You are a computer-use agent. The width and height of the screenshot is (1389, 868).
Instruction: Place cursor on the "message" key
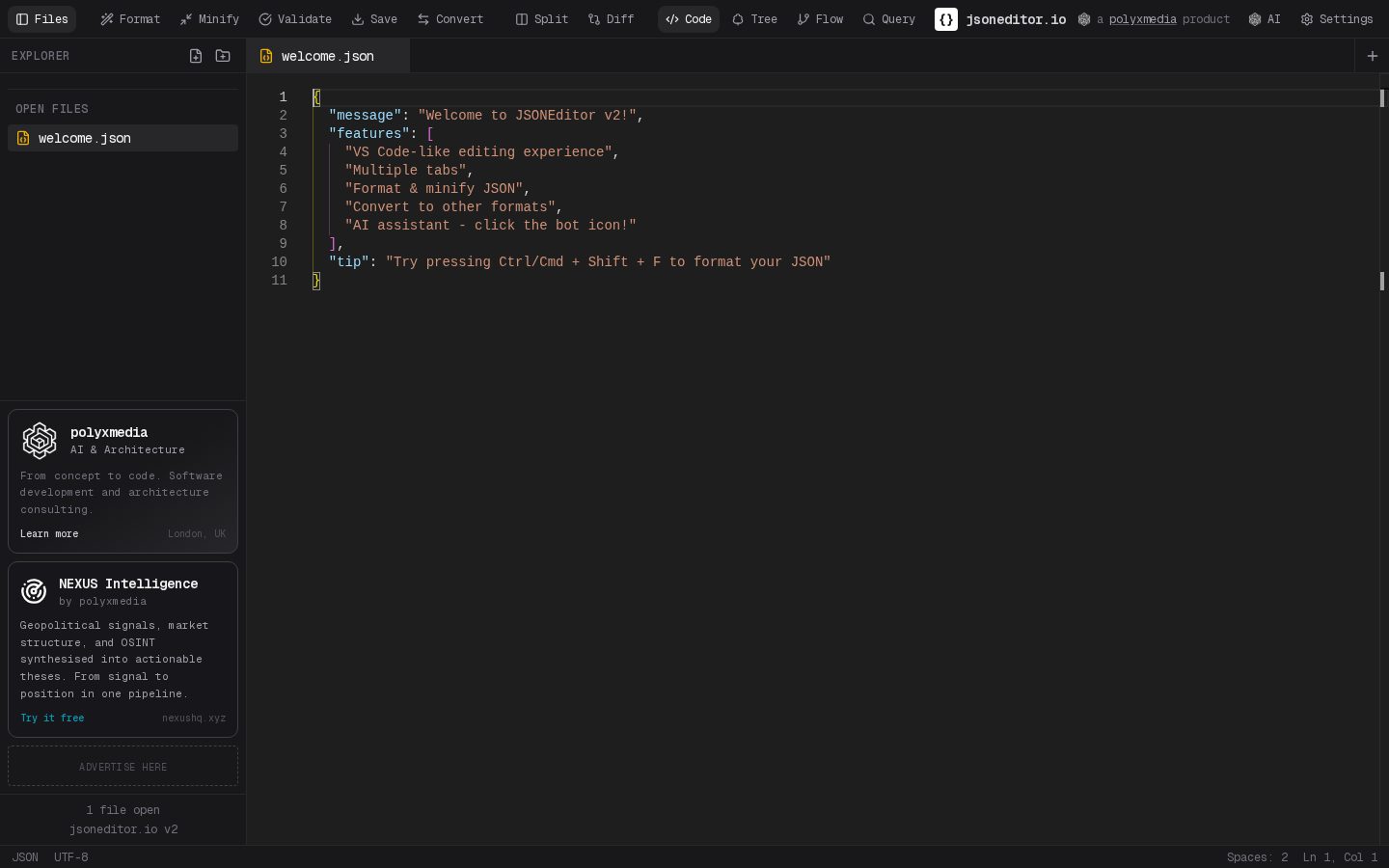[x=365, y=116]
